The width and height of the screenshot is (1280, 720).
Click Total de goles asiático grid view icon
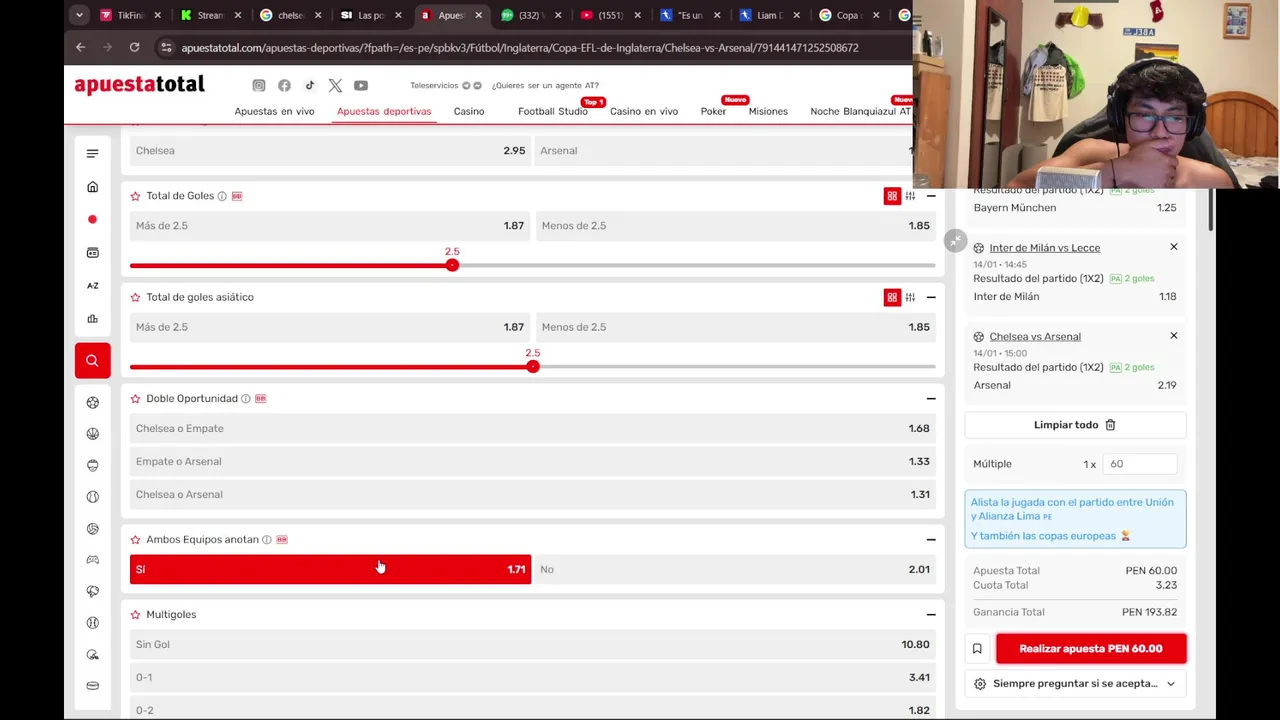(892, 297)
